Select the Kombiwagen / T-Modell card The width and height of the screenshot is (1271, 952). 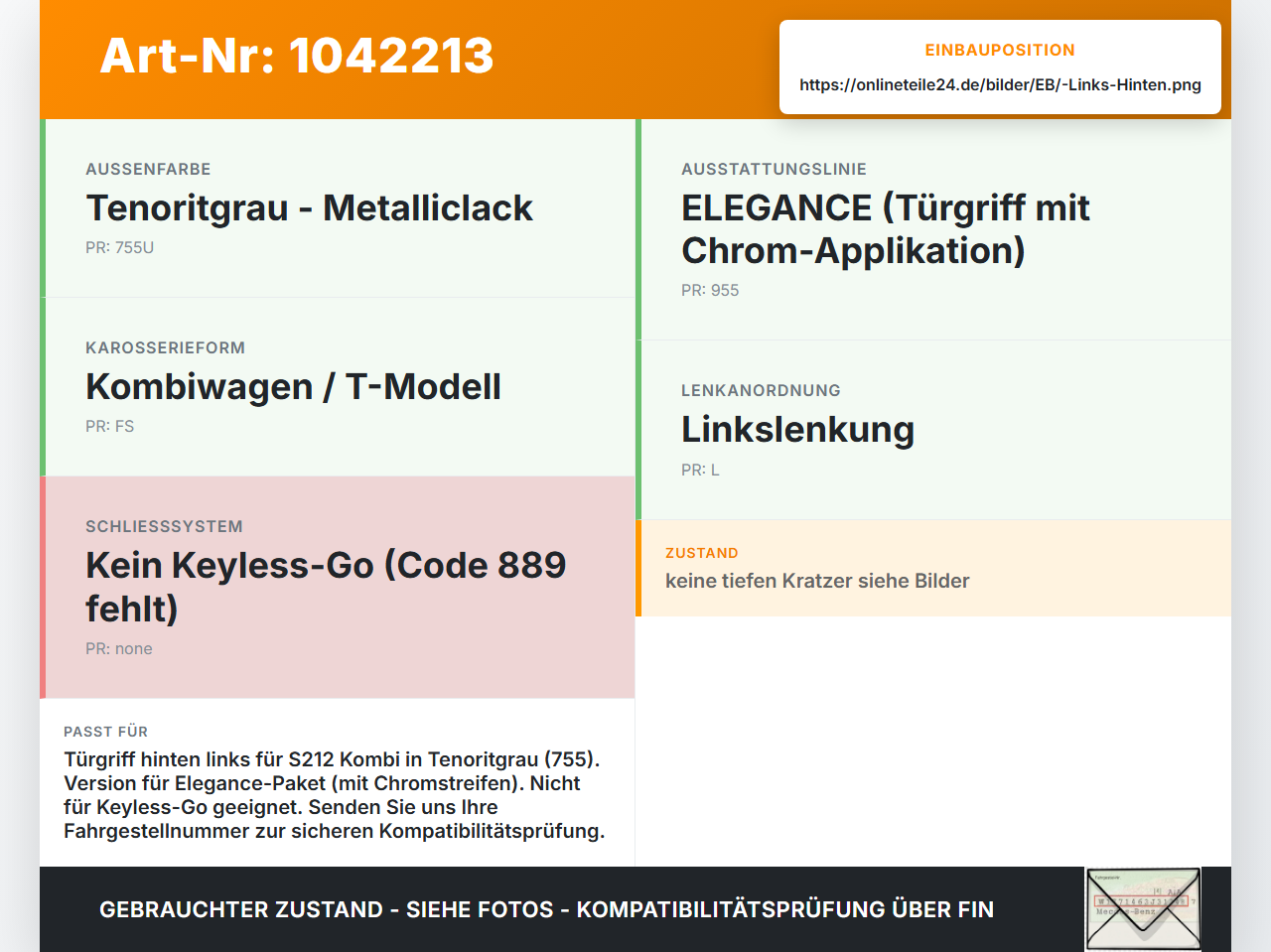338,387
